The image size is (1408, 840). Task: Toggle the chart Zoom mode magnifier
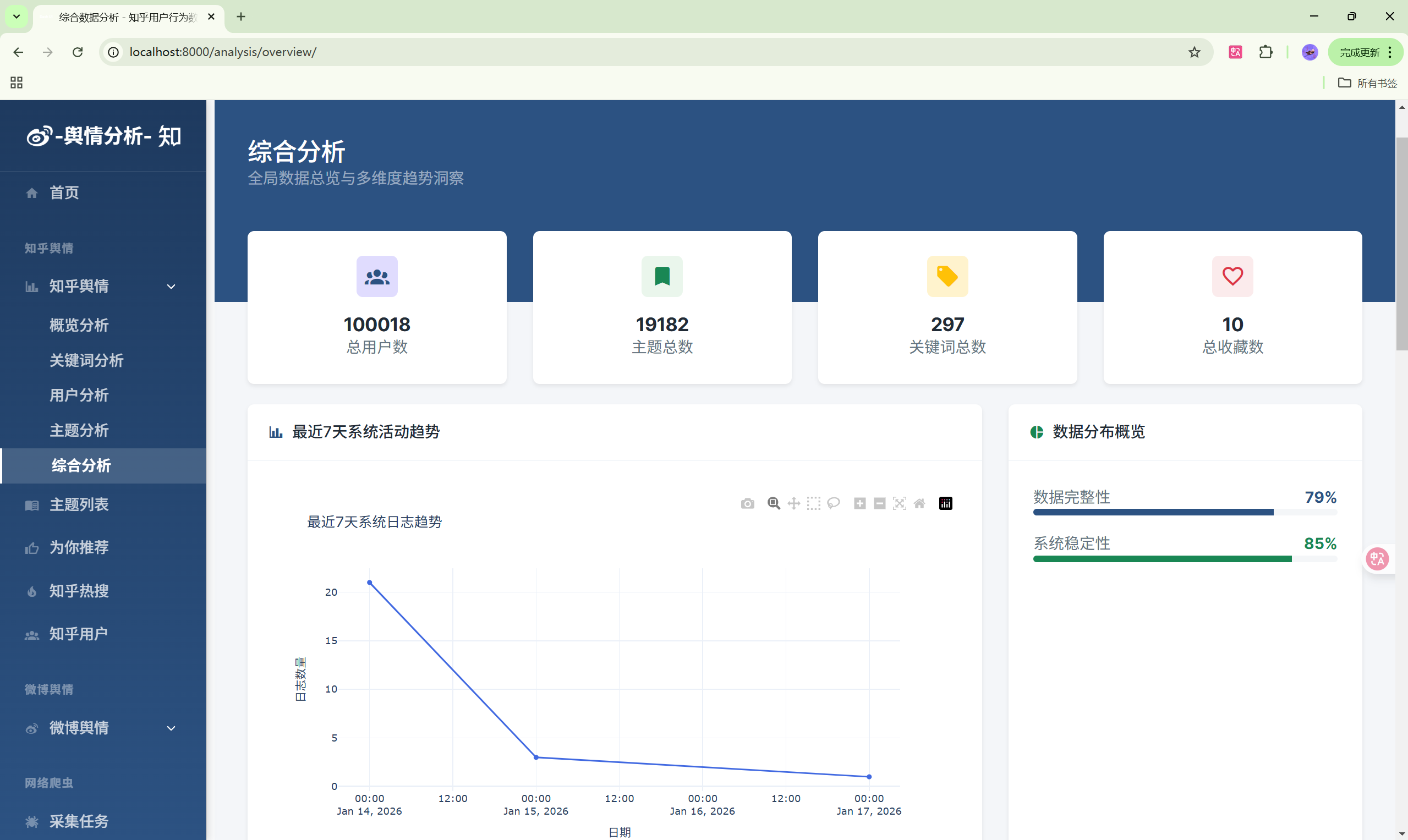[x=774, y=503]
